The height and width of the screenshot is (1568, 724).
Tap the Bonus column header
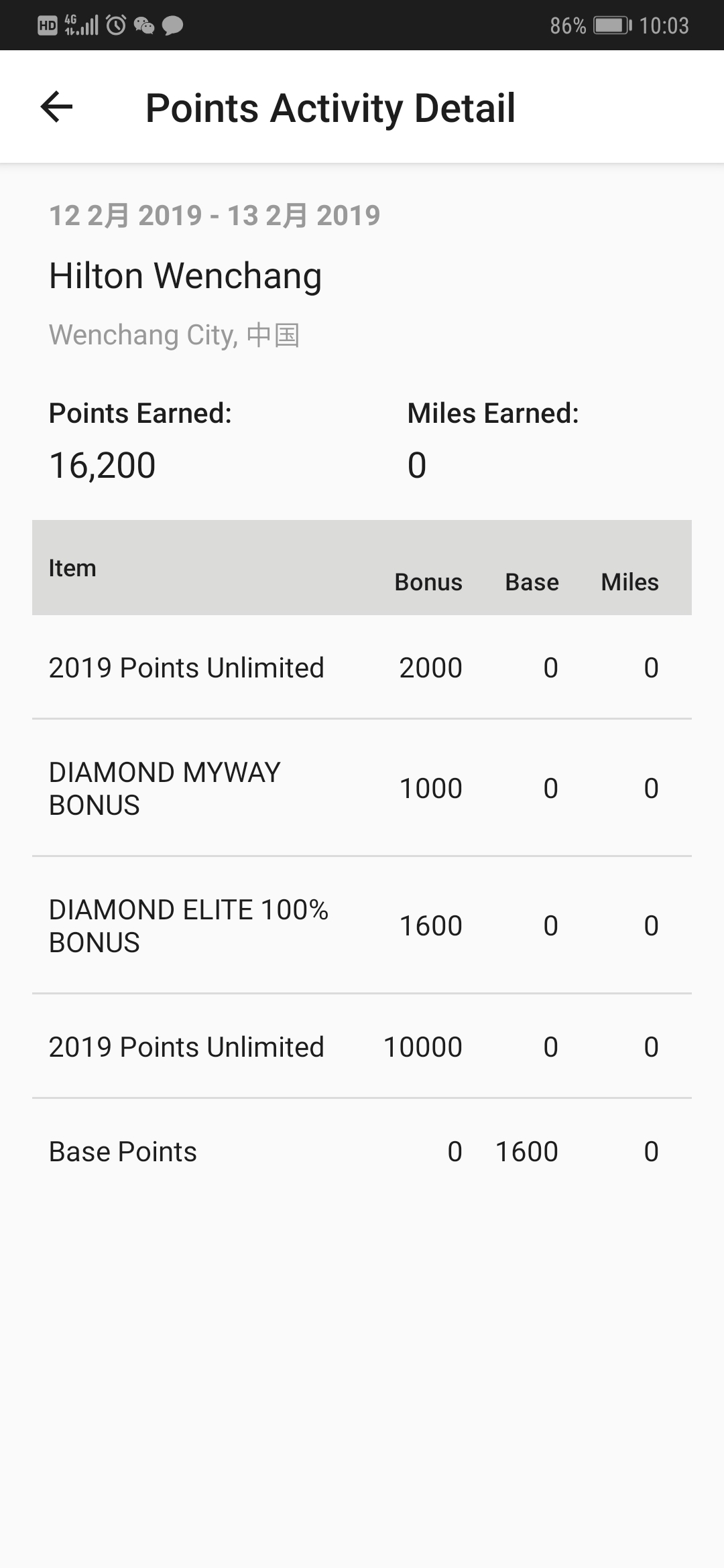(428, 582)
